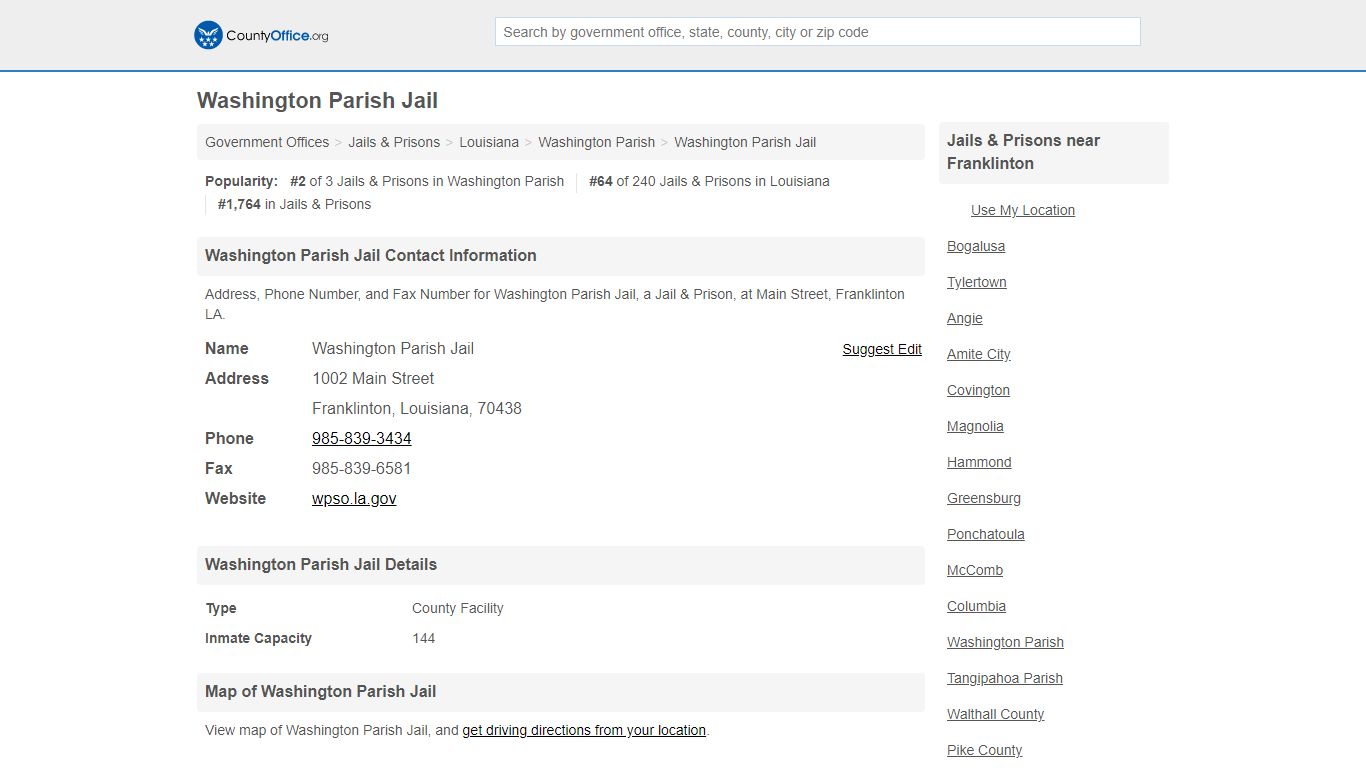Open Washington Parish sidebar link
The height and width of the screenshot is (768, 1366).
point(1005,642)
